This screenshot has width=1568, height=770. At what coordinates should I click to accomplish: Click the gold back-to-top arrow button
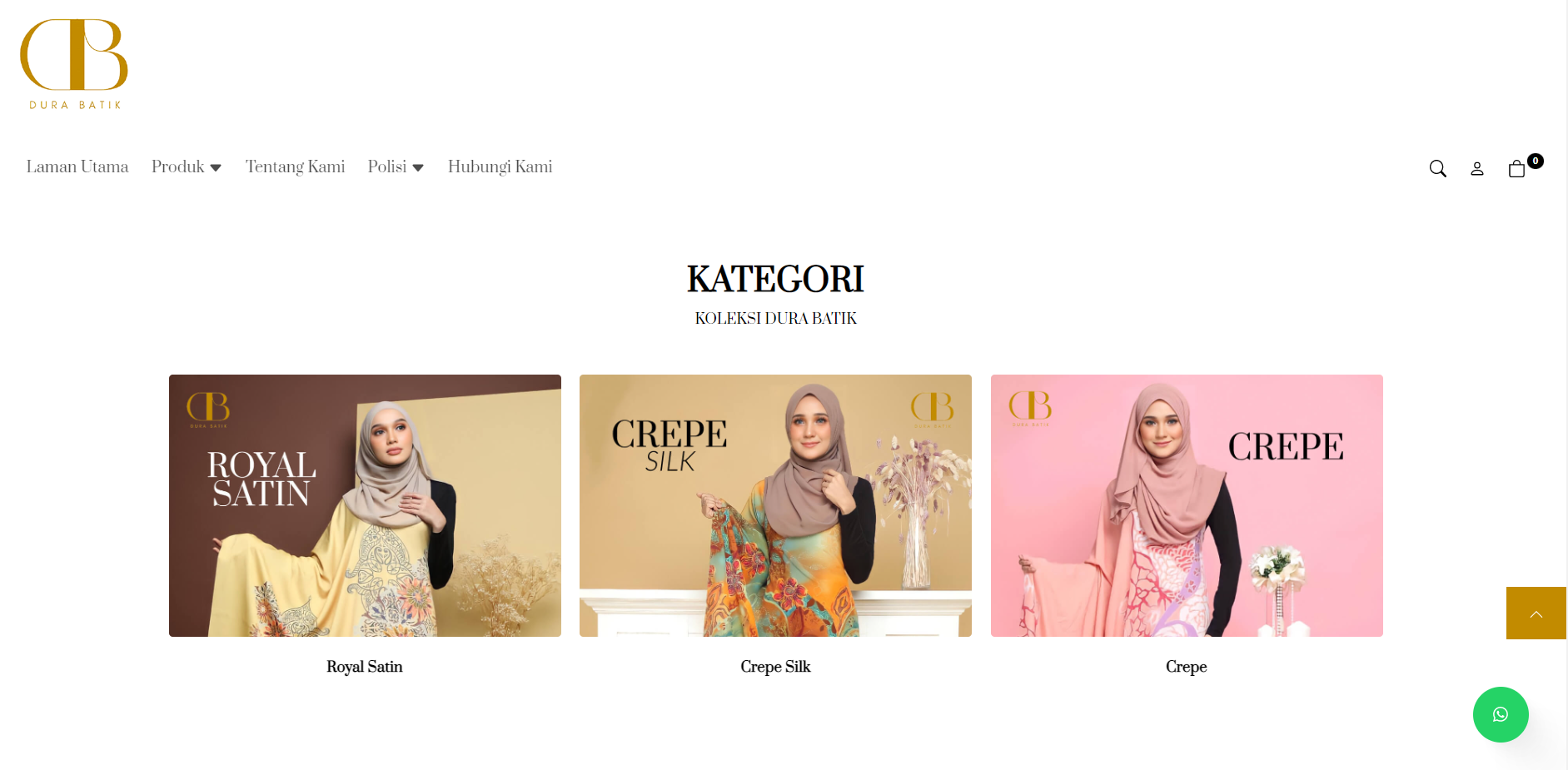coord(1536,614)
